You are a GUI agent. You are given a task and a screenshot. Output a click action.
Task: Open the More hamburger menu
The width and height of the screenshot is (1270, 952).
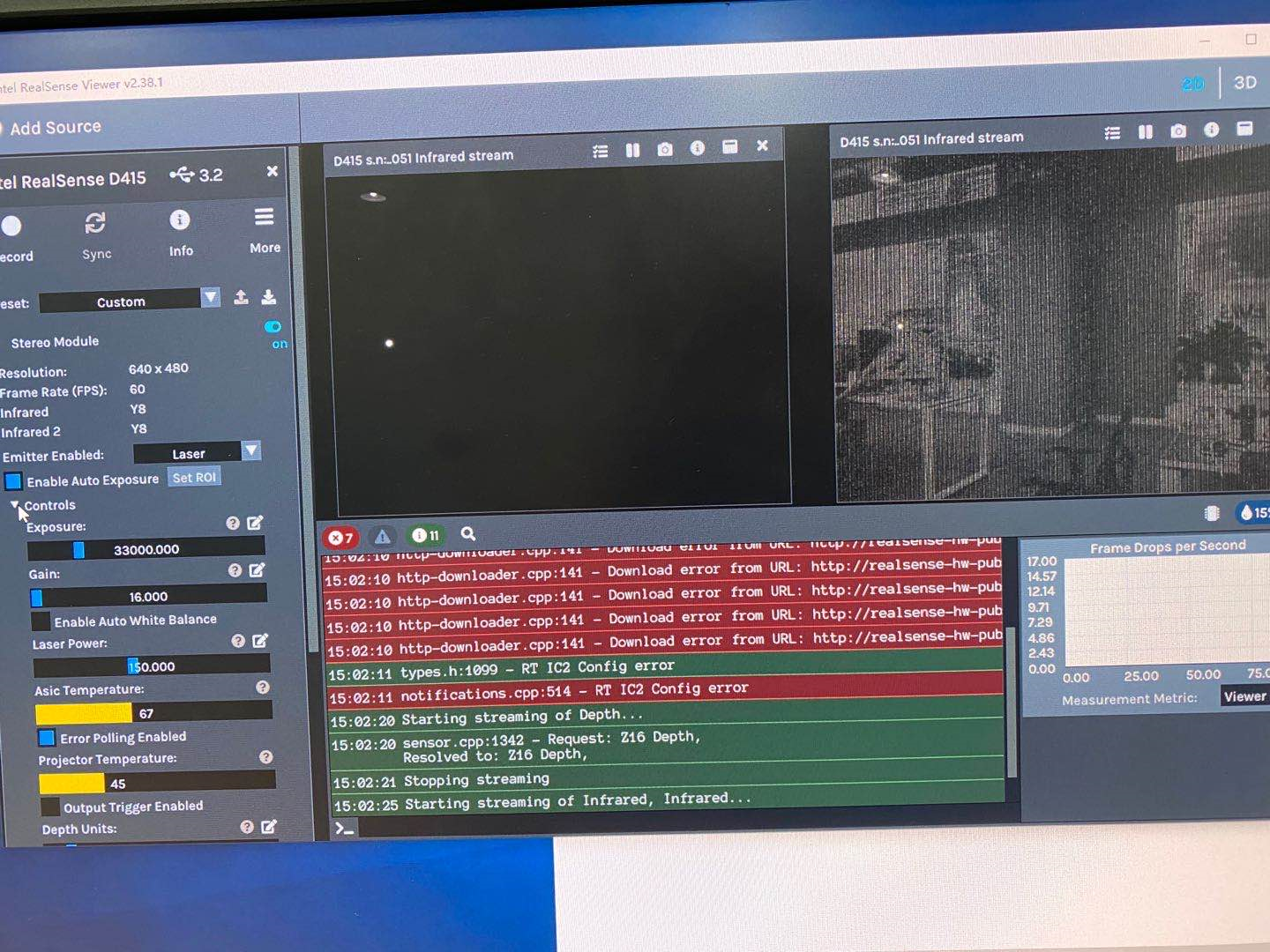pyautogui.click(x=264, y=217)
